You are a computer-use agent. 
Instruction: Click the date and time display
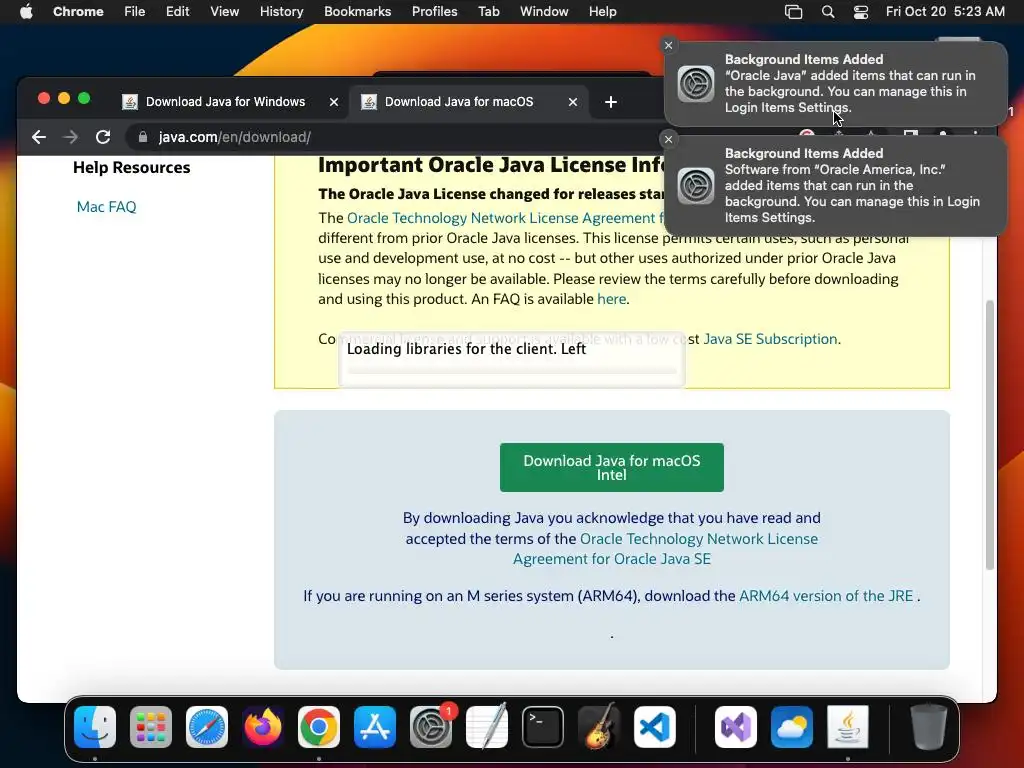(x=945, y=12)
